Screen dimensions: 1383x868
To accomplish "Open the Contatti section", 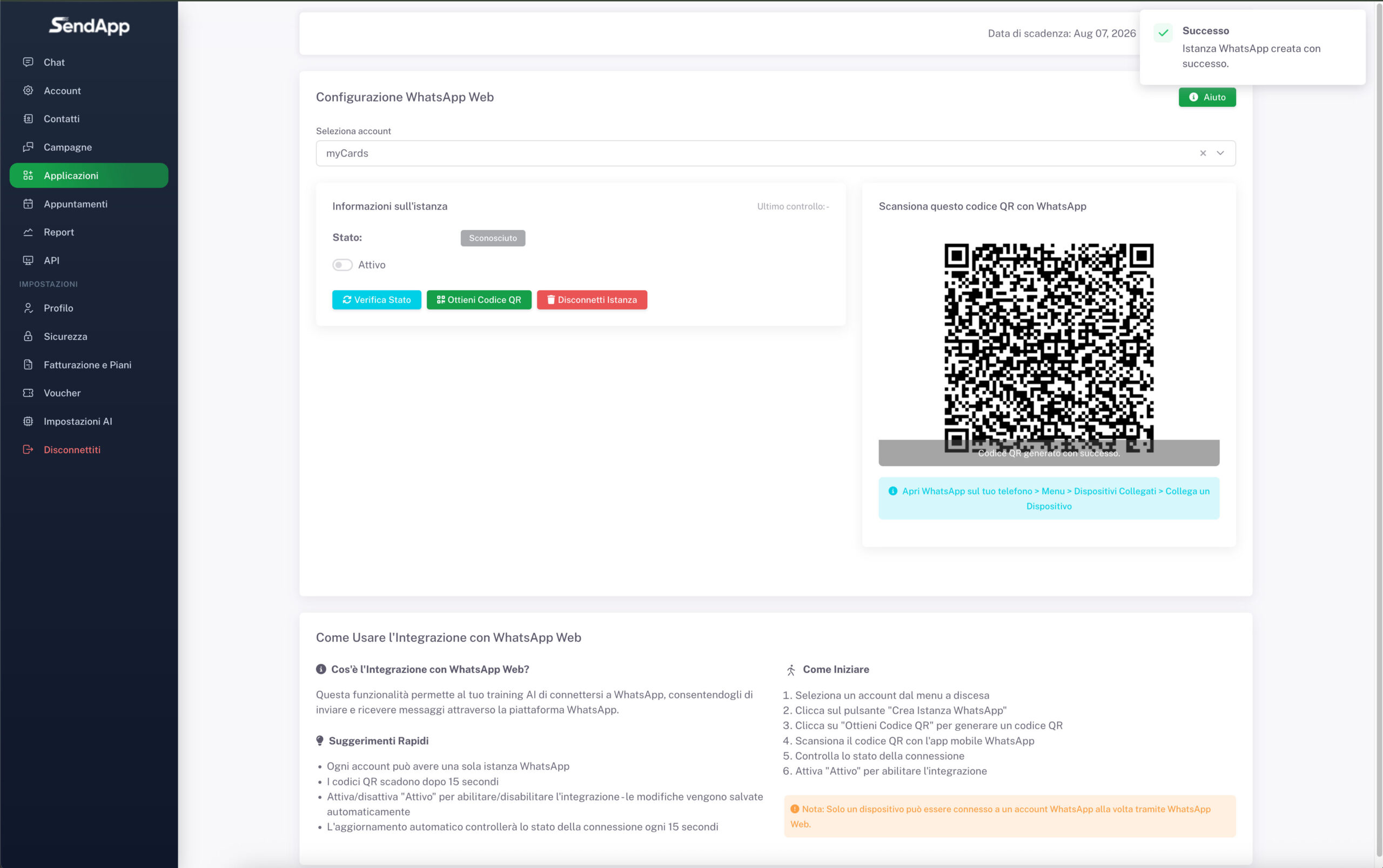I will pyautogui.click(x=89, y=119).
